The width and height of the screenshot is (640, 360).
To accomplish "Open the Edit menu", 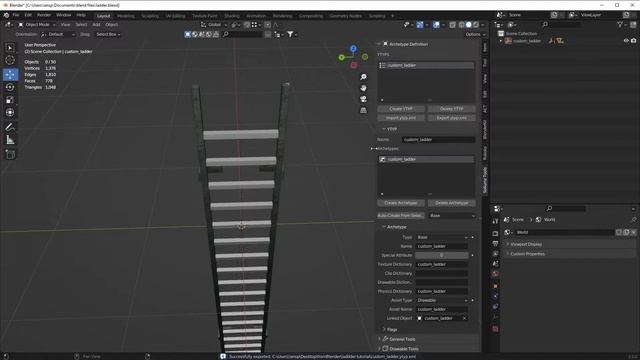I will tap(28, 15).
